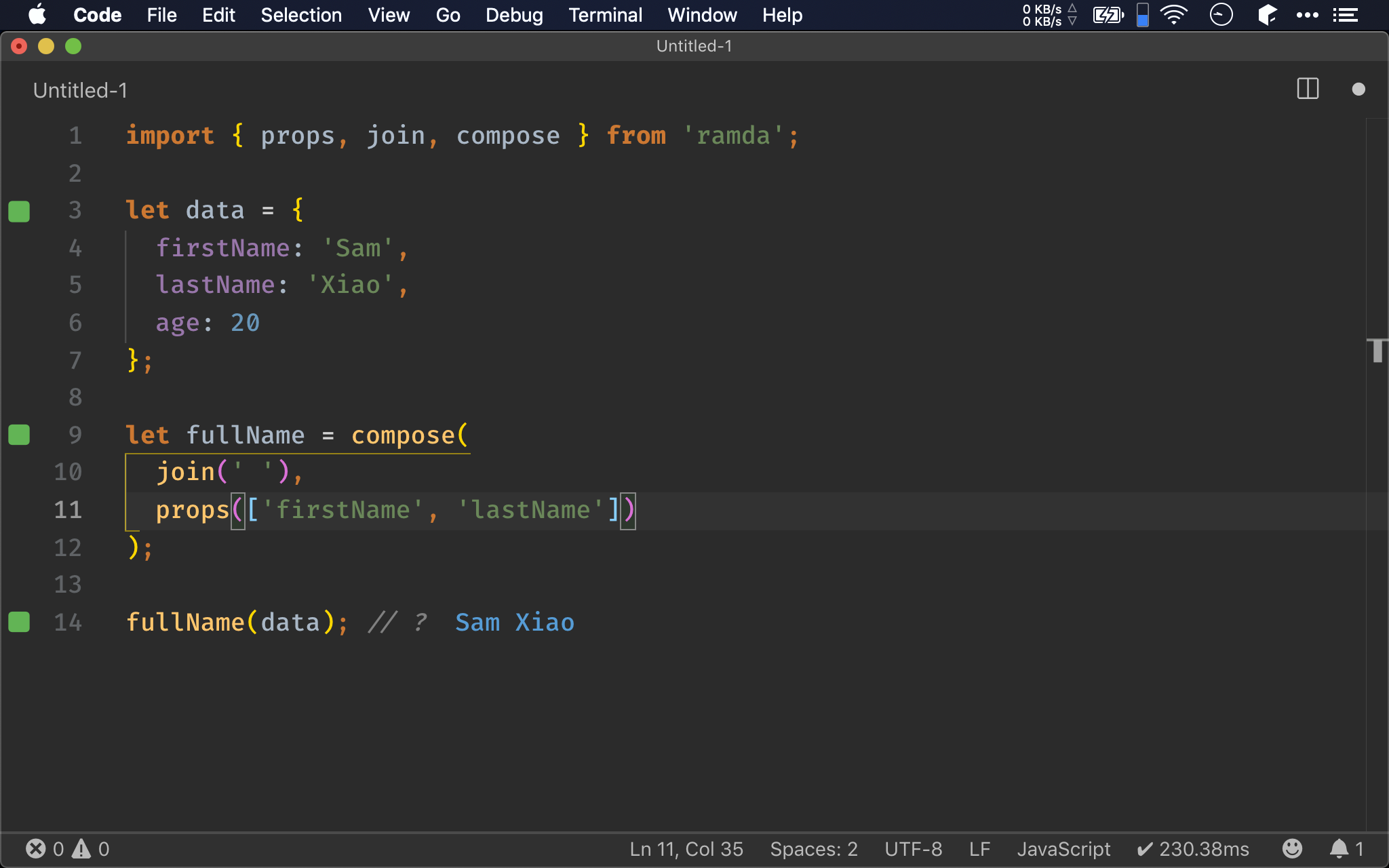
Task: Click the 'Sam' string on line 4
Action: [x=357, y=248]
